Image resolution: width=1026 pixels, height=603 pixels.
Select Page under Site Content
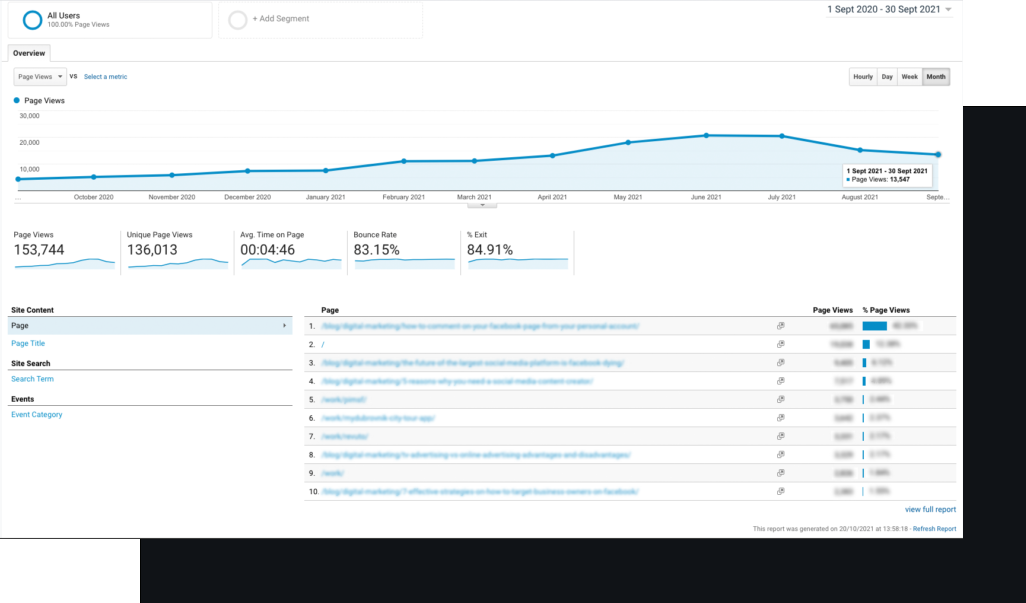coord(150,326)
